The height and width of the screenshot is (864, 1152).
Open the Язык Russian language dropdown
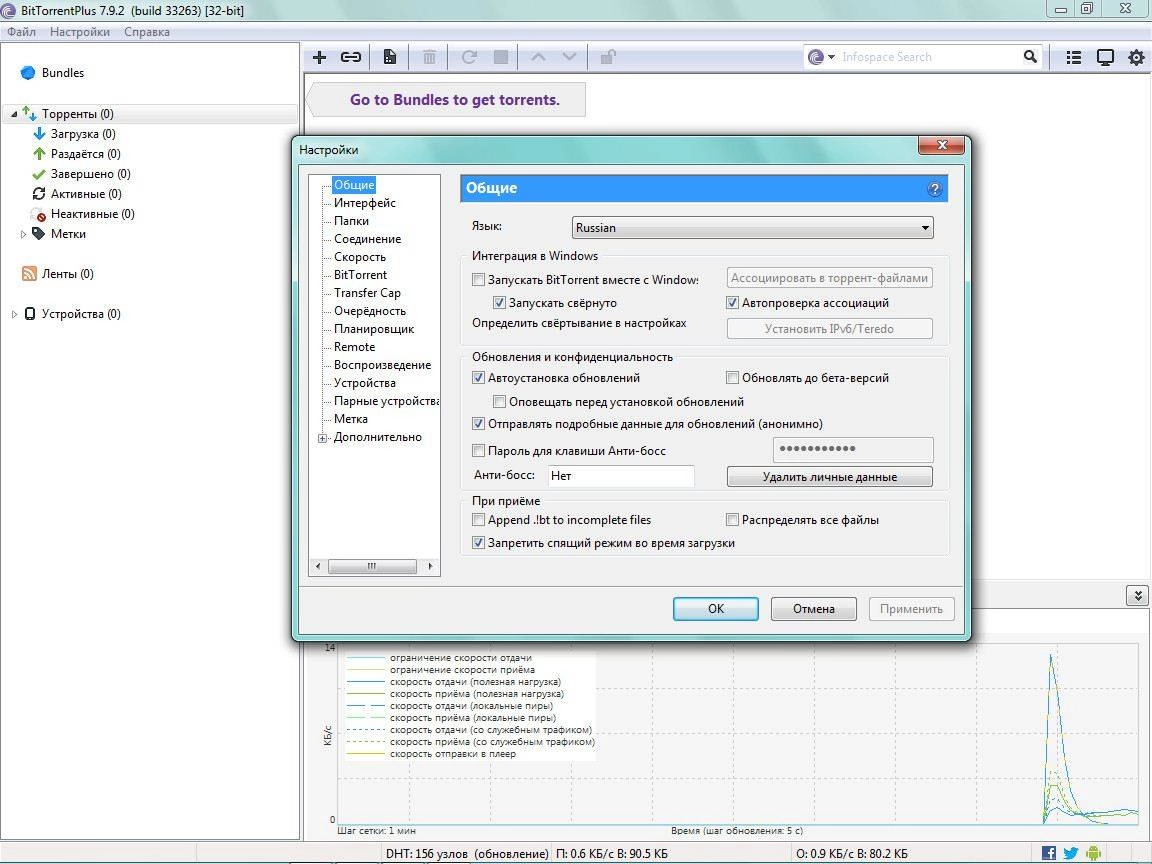click(x=752, y=228)
